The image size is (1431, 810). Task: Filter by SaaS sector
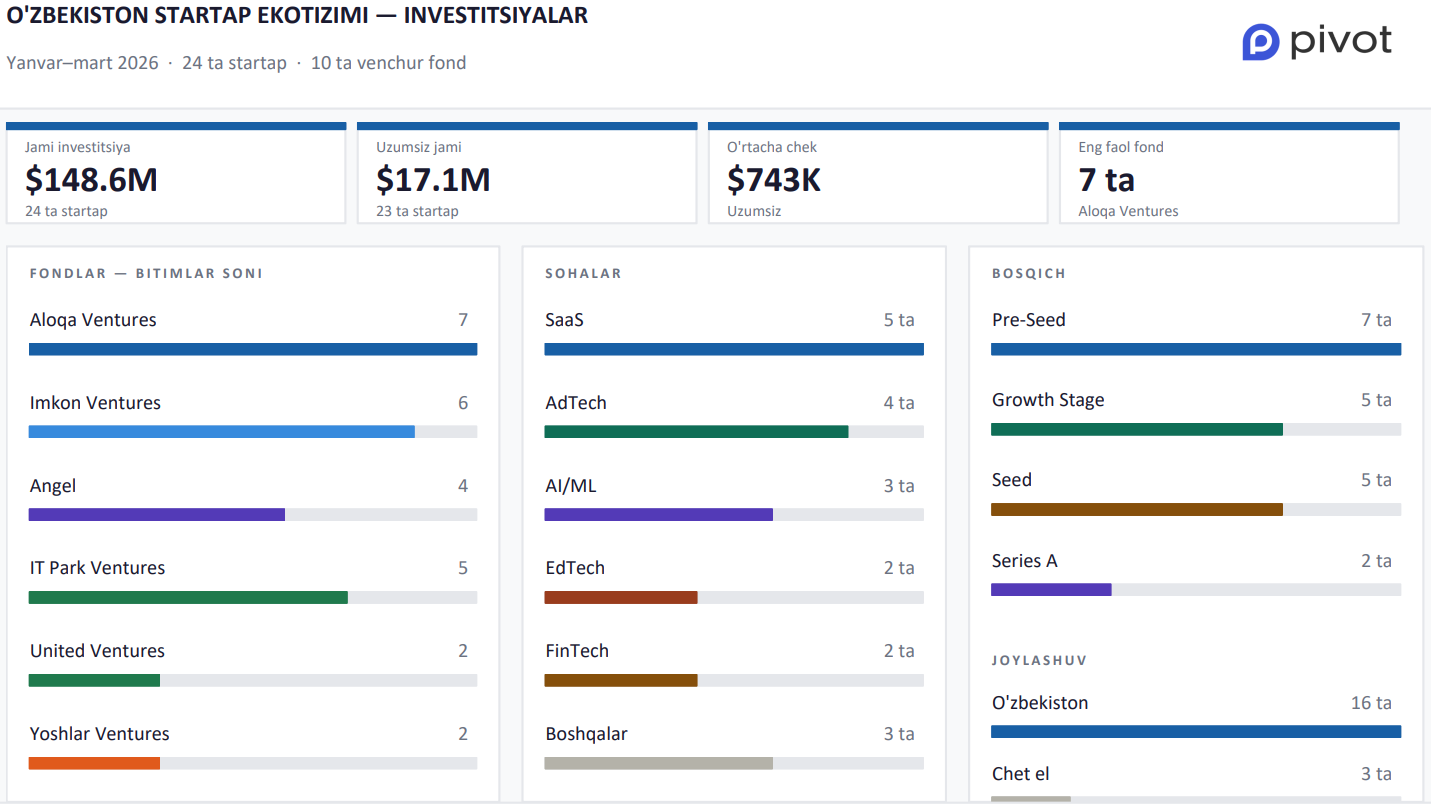[565, 320]
